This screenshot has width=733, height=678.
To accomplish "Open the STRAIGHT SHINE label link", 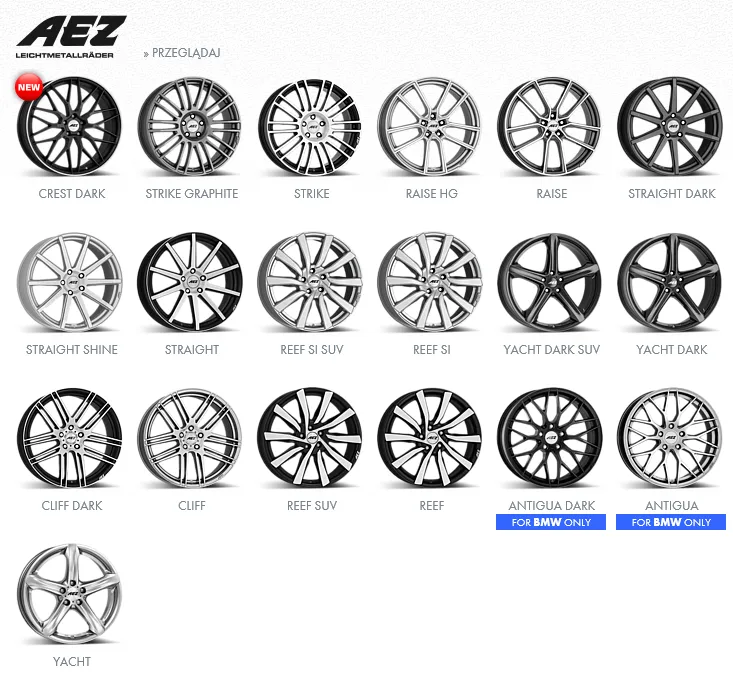I will coord(72,350).
